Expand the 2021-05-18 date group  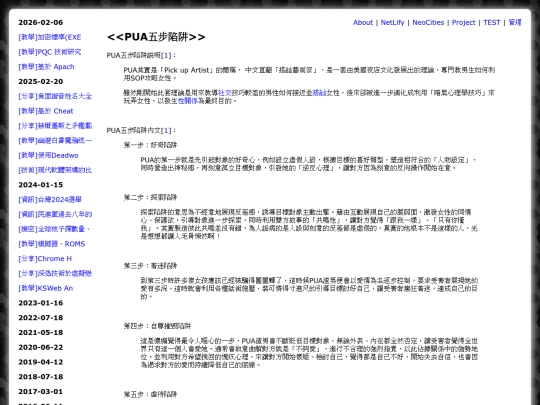coord(41,332)
